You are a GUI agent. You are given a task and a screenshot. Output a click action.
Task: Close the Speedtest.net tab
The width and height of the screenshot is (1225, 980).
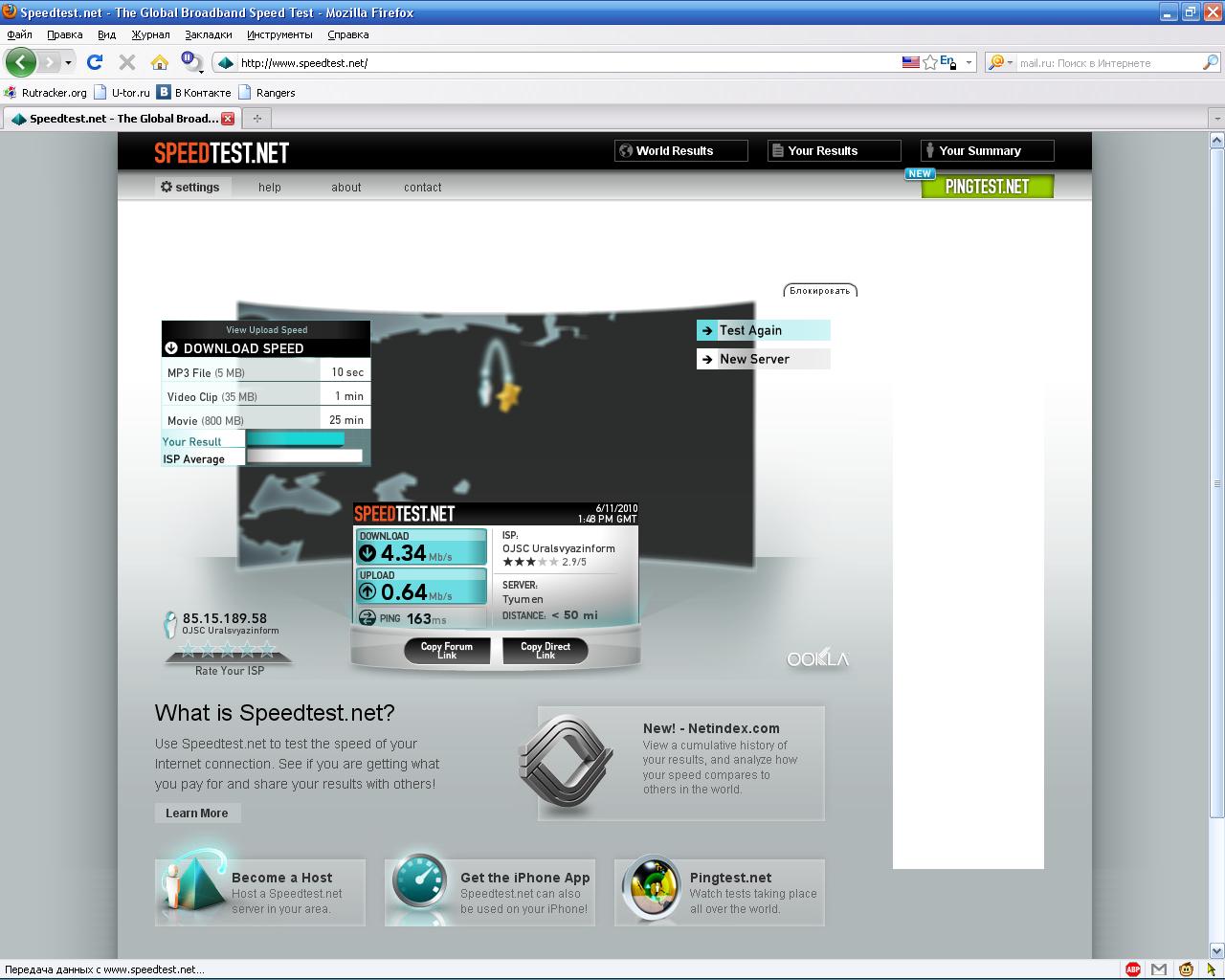point(228,119)
